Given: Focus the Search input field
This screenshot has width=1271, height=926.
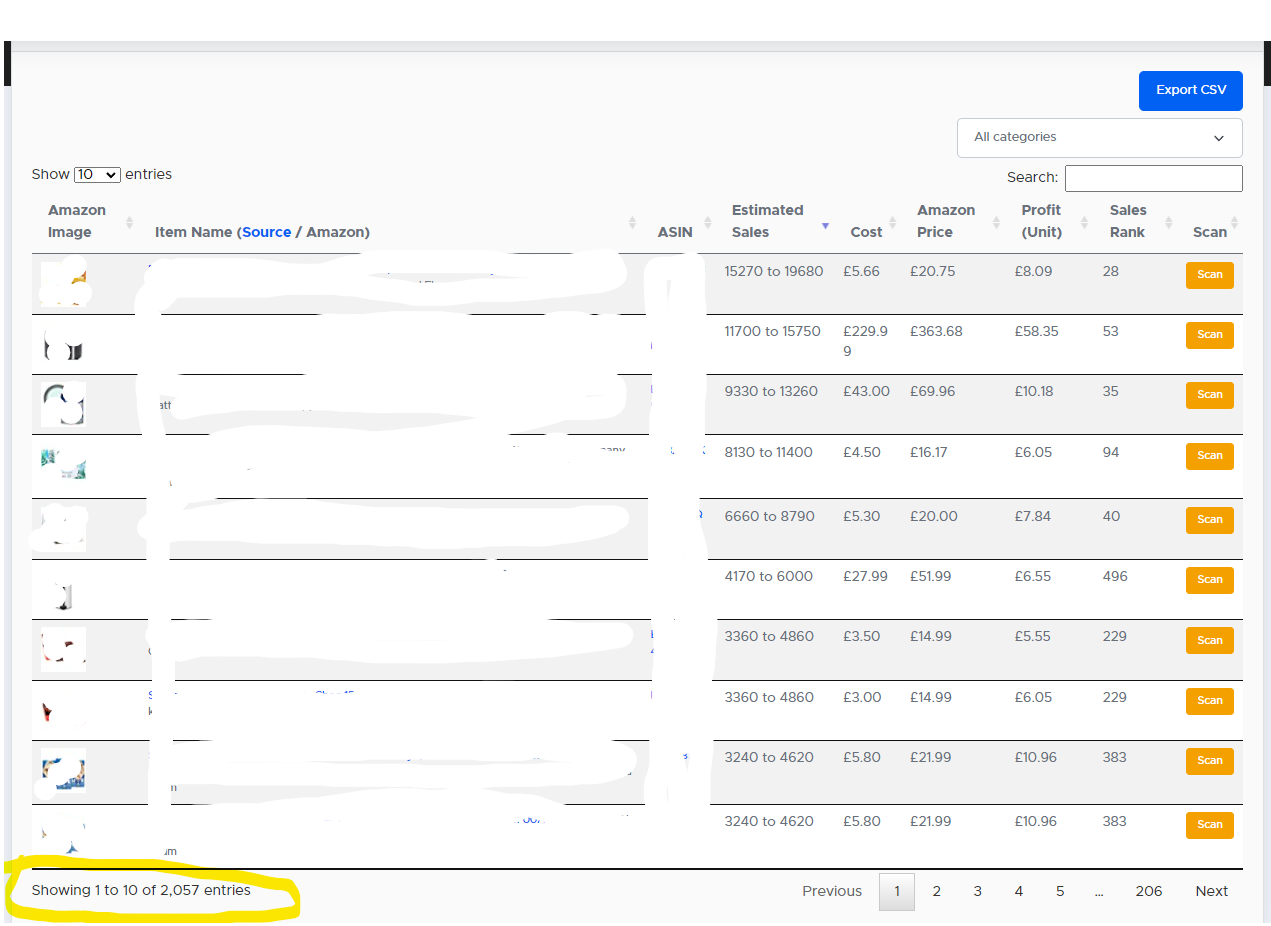Looking at the screenshot, I should [1153, 178].
